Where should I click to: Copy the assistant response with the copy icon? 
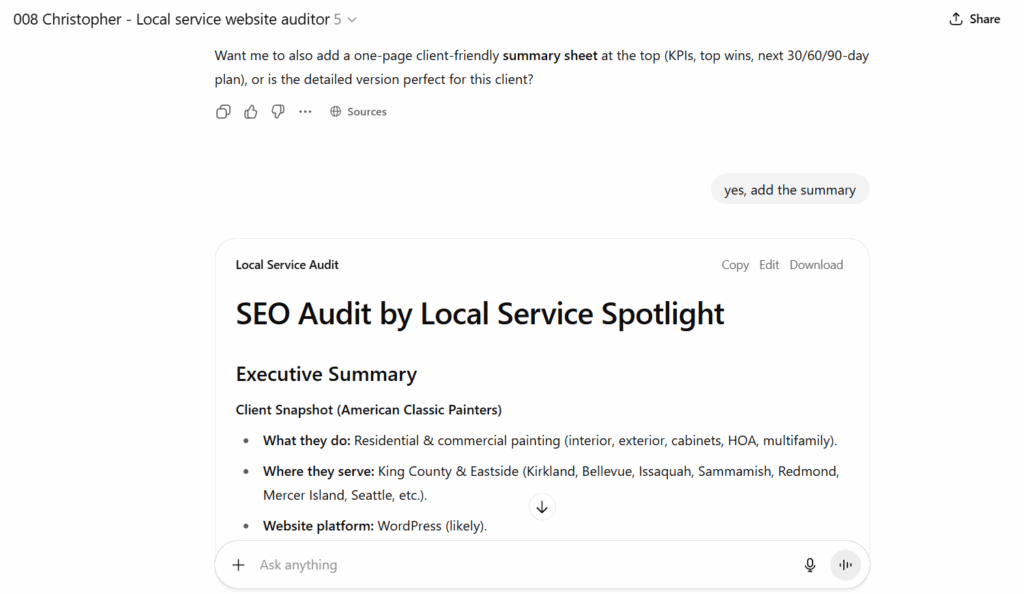coord(223,112)
